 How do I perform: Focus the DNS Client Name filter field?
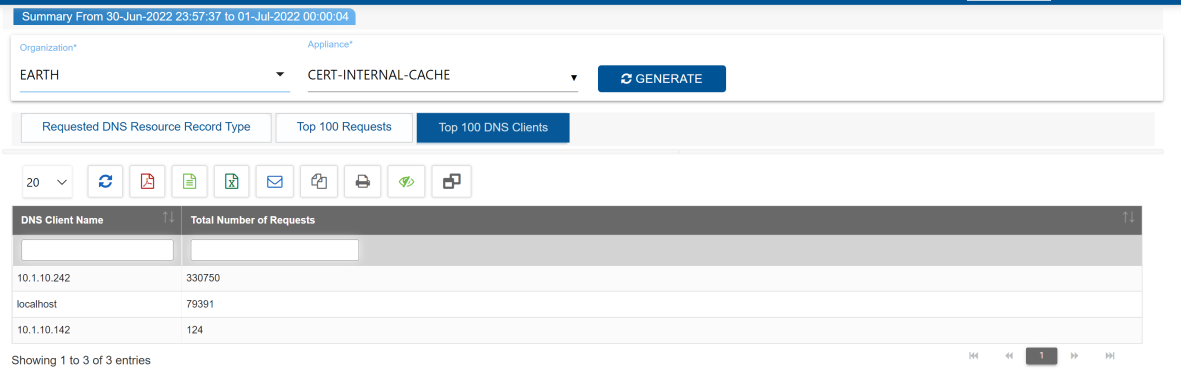pyautogui.click(x=97, y=250)
